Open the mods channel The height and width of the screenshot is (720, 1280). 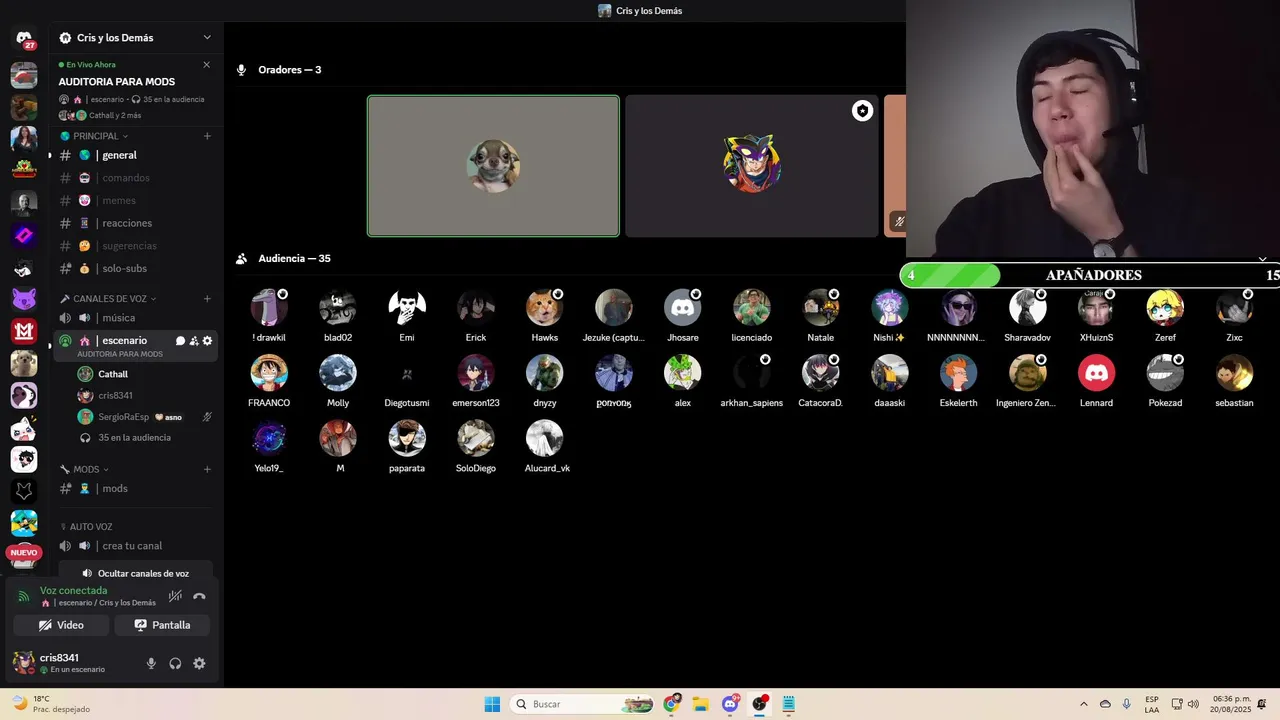click(x=135, y=489)
